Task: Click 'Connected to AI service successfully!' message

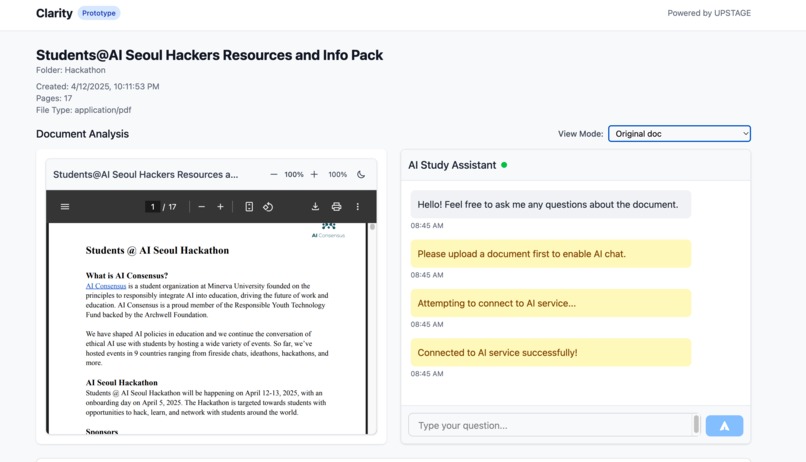Action: [551, 353]
